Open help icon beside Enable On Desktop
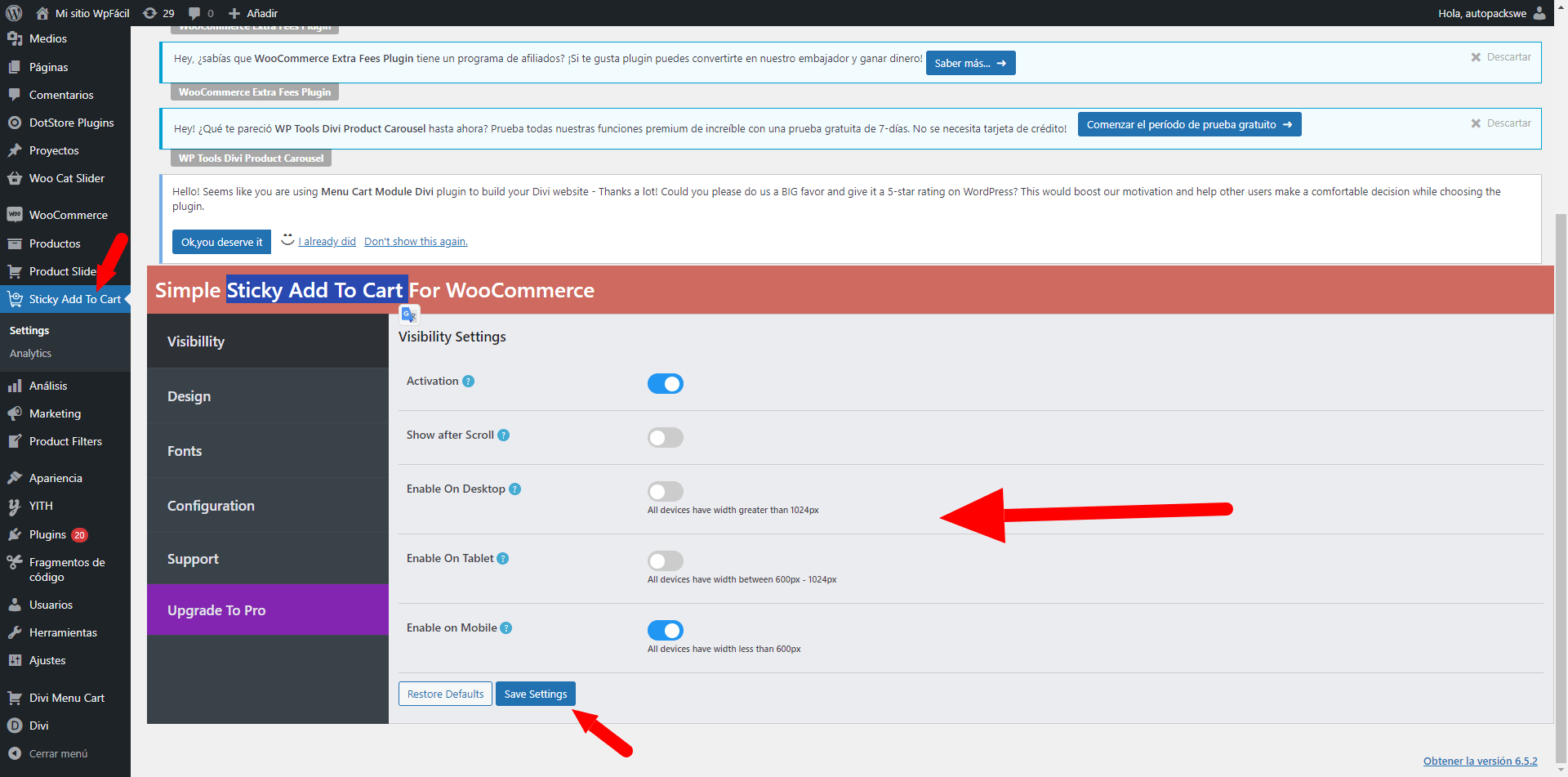This screenshot has height=777, width=1568. click(x=514, y=489)
